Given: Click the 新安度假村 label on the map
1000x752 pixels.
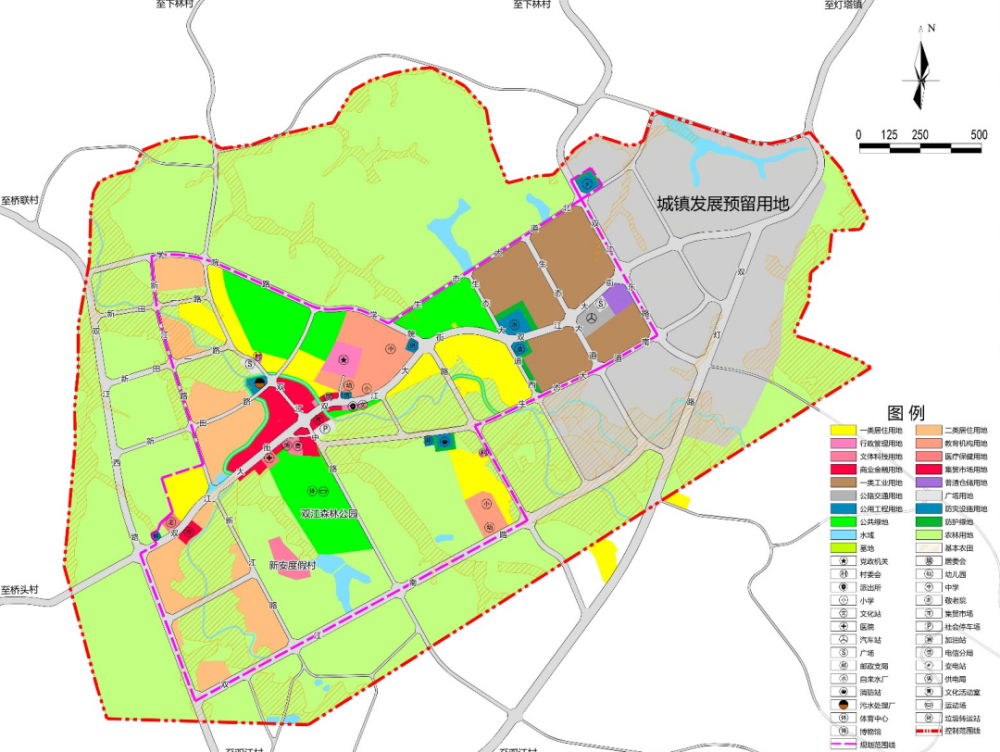Looking at the screenshot, I should pyautogui.click(x=292, y=565).
